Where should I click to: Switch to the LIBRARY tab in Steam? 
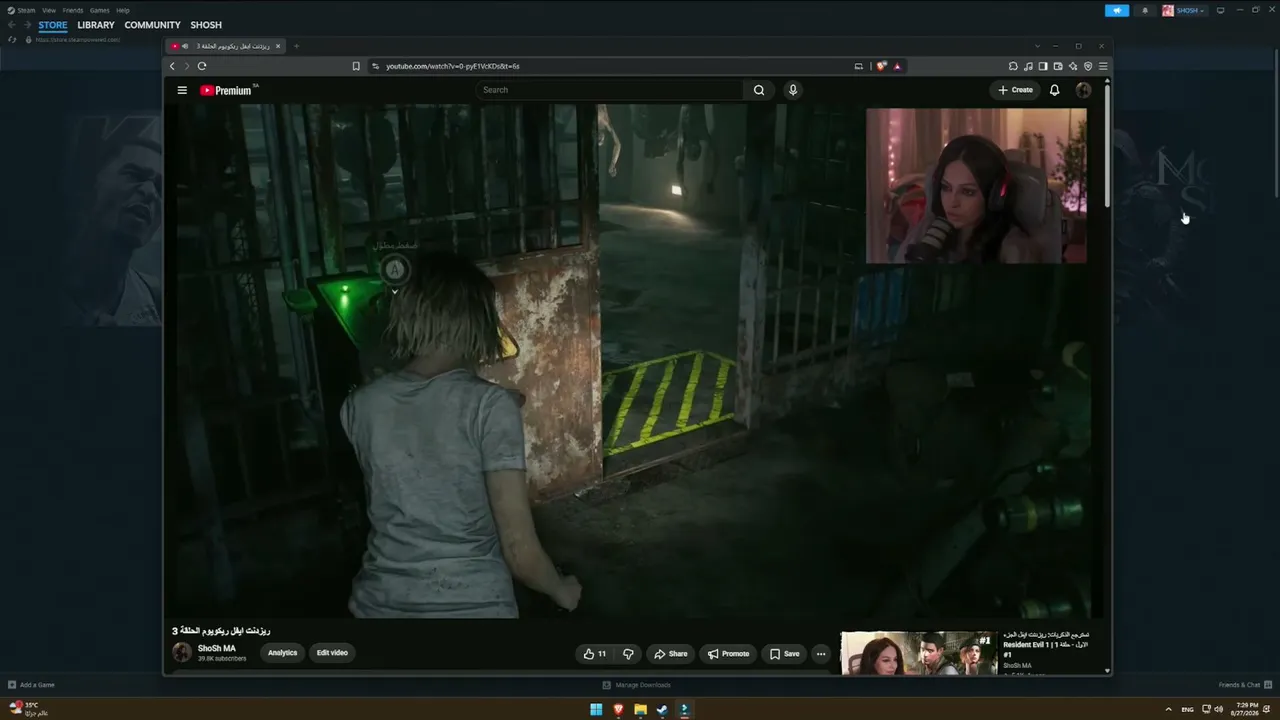pyautogui.click(x=96, y=25)
